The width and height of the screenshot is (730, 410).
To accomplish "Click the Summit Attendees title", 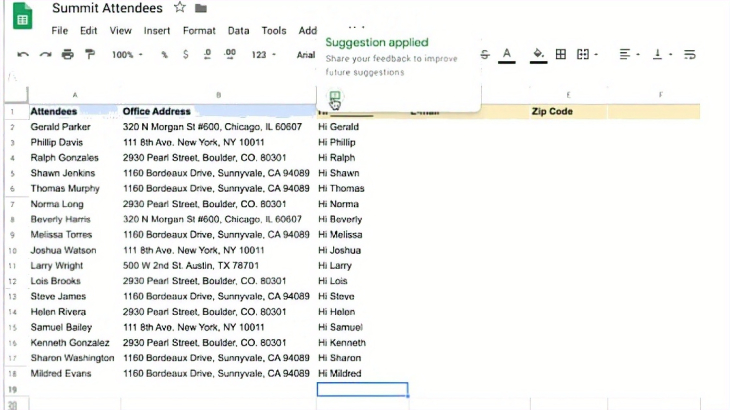I will click(x=108, y=8).
